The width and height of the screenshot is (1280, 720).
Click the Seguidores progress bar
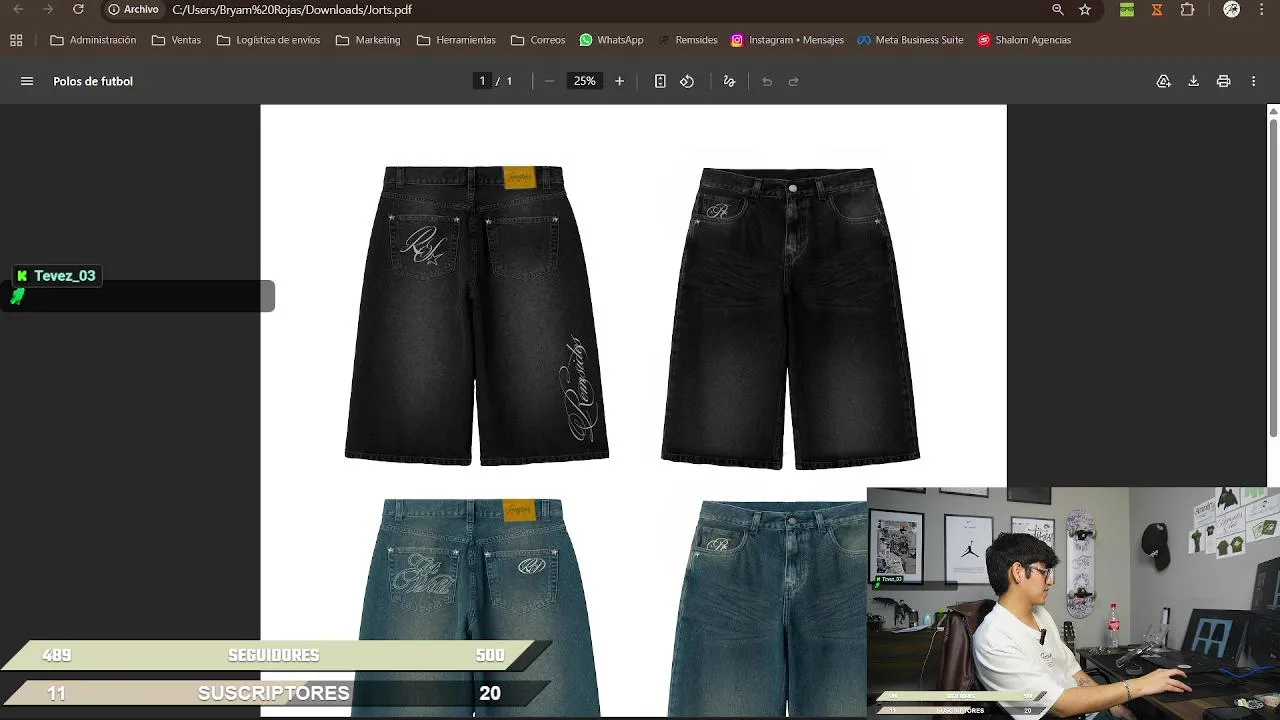tap(275, 655)
